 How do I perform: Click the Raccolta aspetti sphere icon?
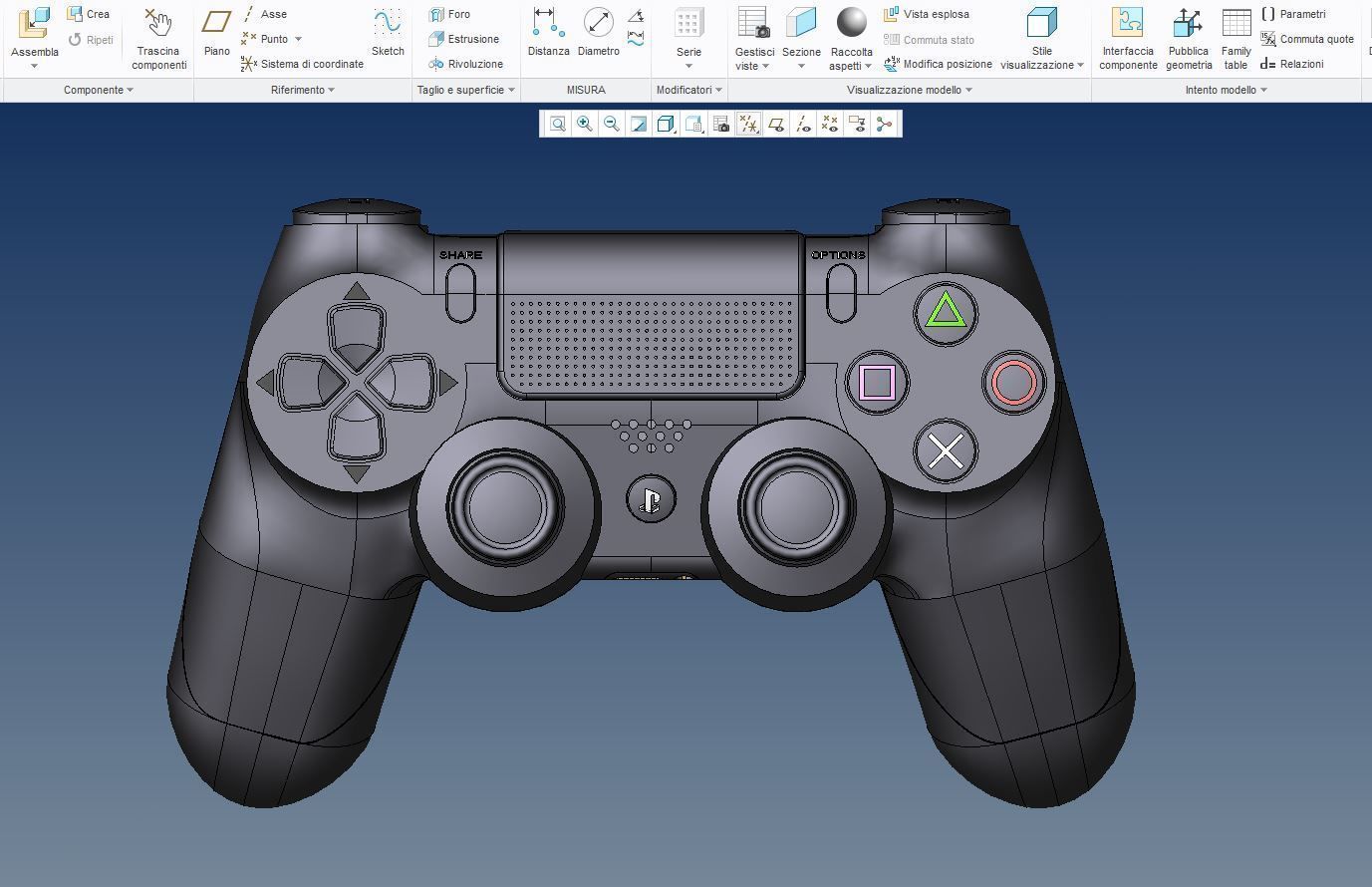coord(851,22)
